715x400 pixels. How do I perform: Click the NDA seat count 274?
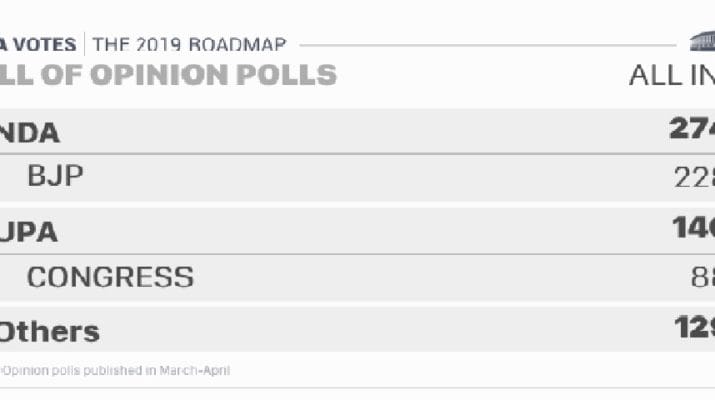[x=692, y=128]
